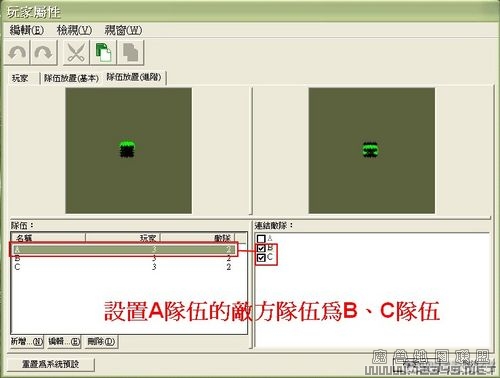Switch to 隊伍放置(進階) tab
The width and height of the screenshot is (500, 378).
point(134,77)
